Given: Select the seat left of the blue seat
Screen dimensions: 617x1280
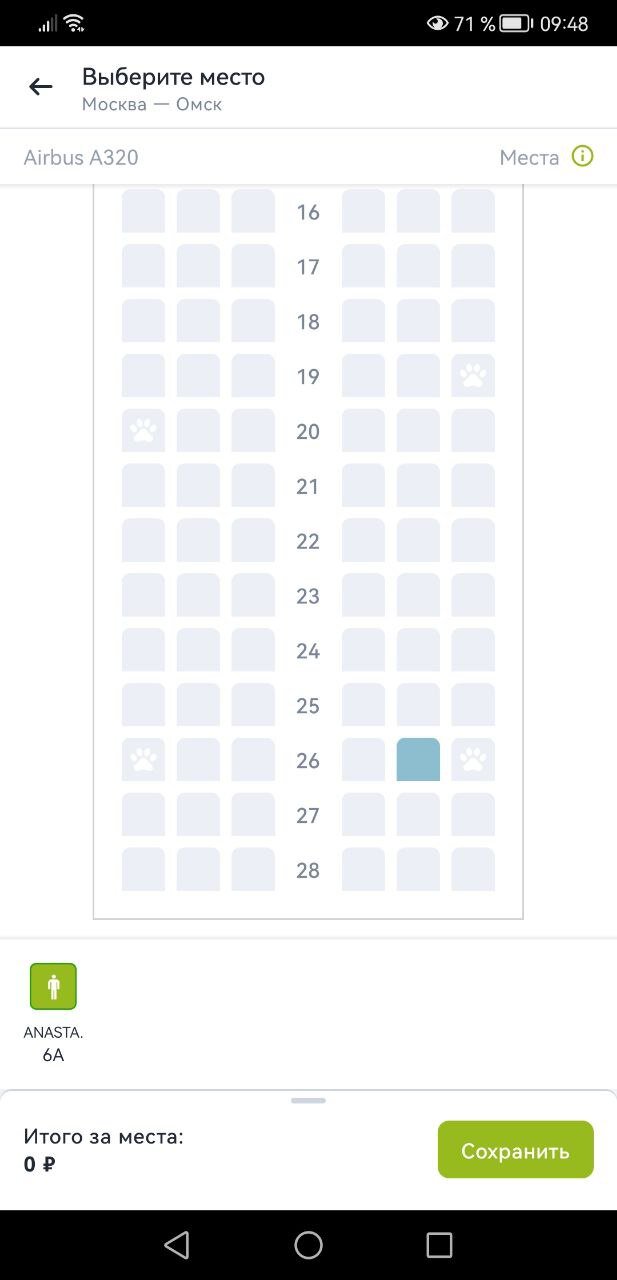Looking at the screenshot, I should (x=363, y=760).
